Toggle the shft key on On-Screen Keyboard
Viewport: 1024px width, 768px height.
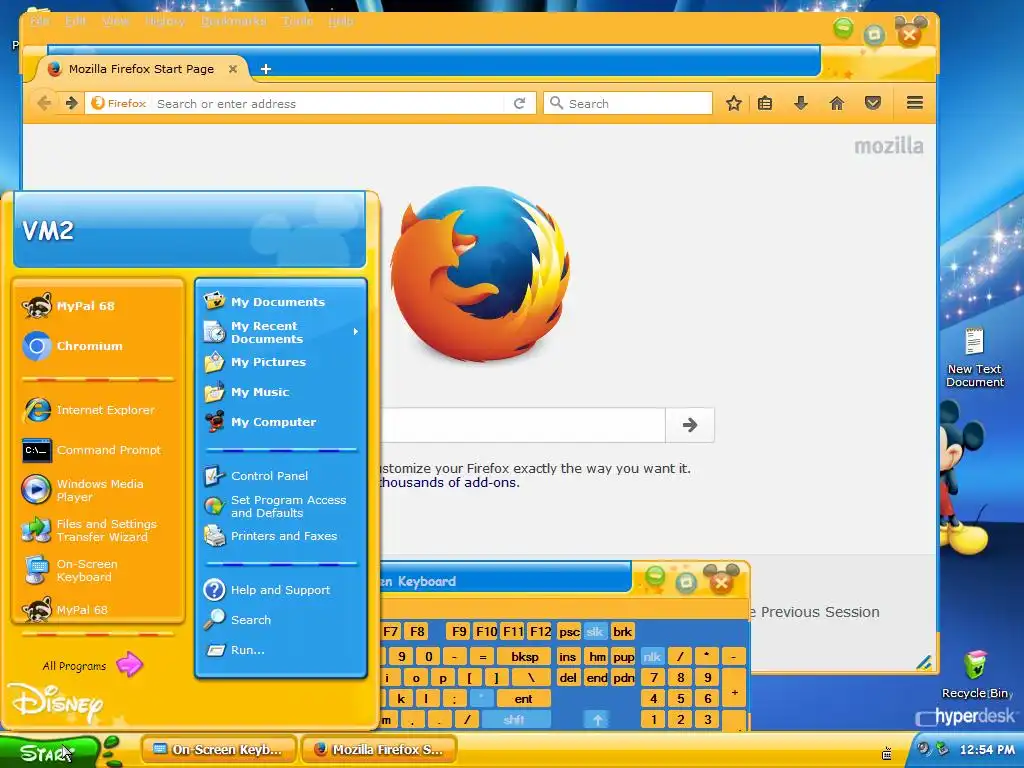[x=514, y=720]
